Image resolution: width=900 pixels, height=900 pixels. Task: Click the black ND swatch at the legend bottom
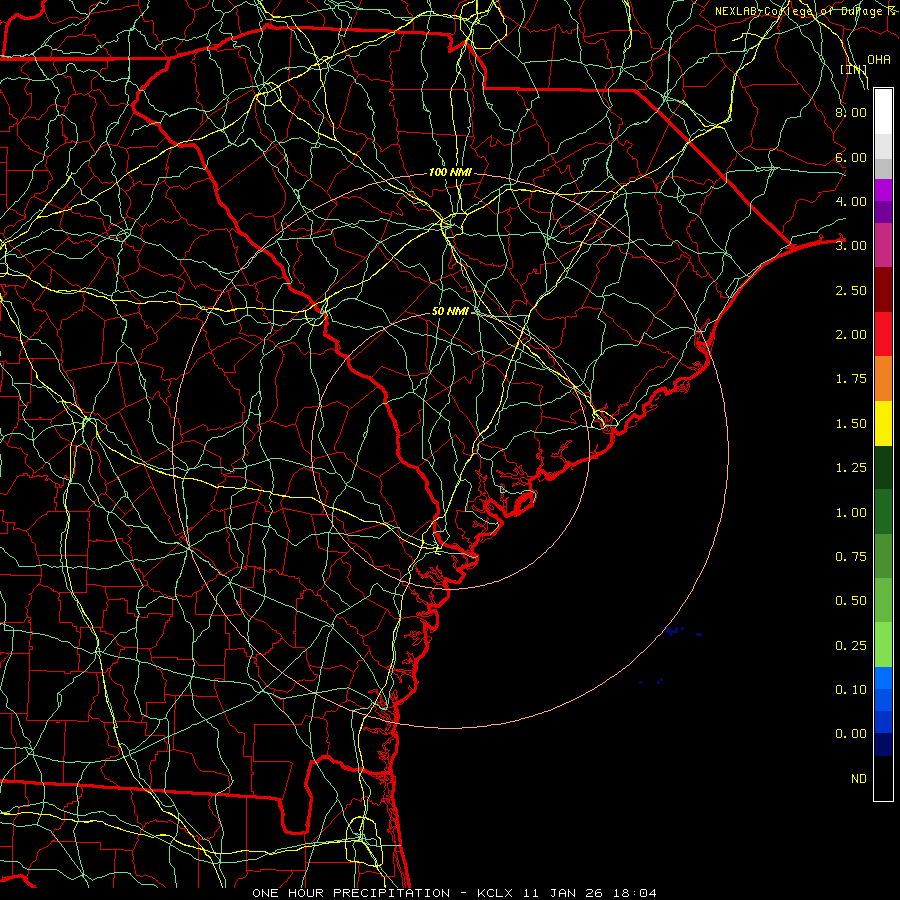[883, 778]
